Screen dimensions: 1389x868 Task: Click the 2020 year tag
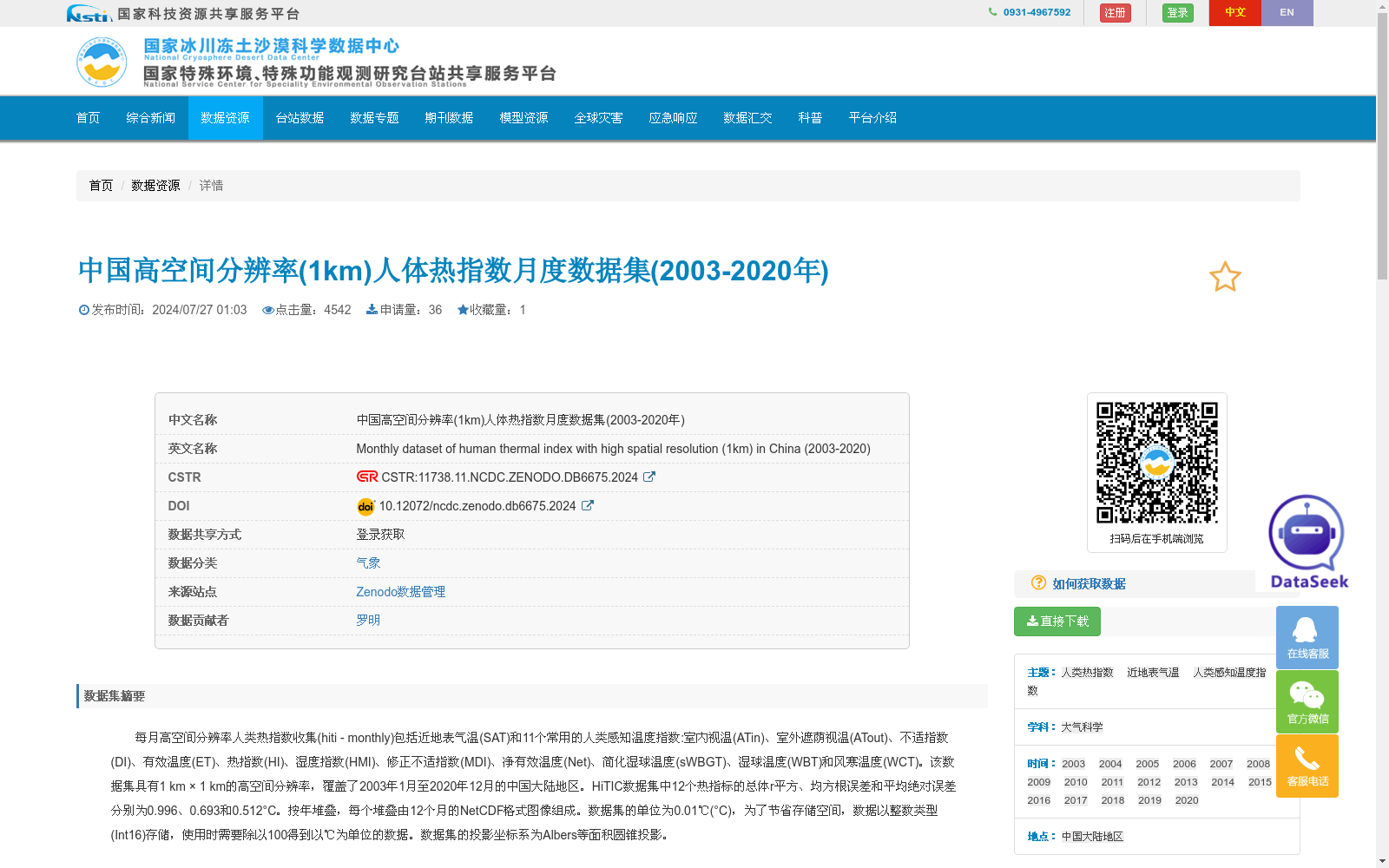tap(1187, 800)
